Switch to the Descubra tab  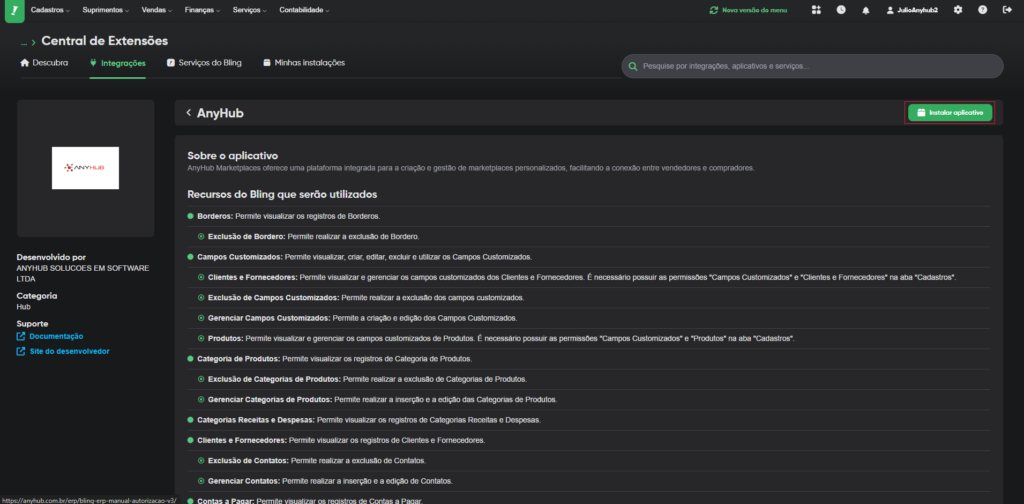pyautogui.click(x=45, y=62)
